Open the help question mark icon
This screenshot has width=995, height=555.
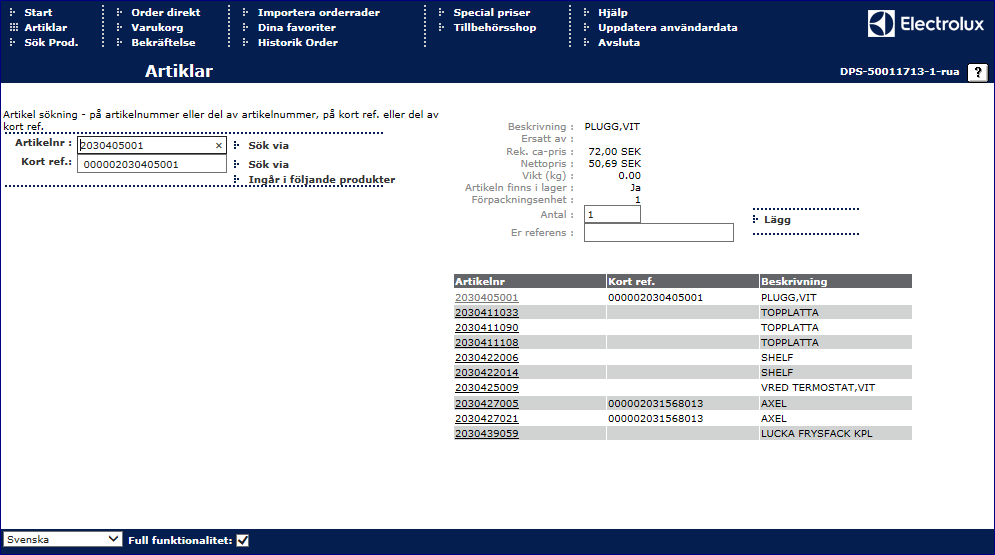(978, 72)
